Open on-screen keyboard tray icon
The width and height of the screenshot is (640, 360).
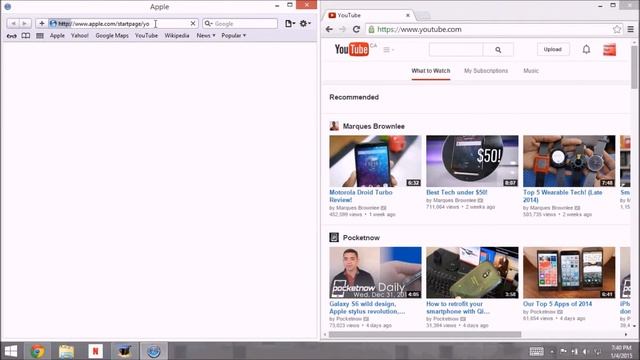pyautogui.click(x=536, y=351)
